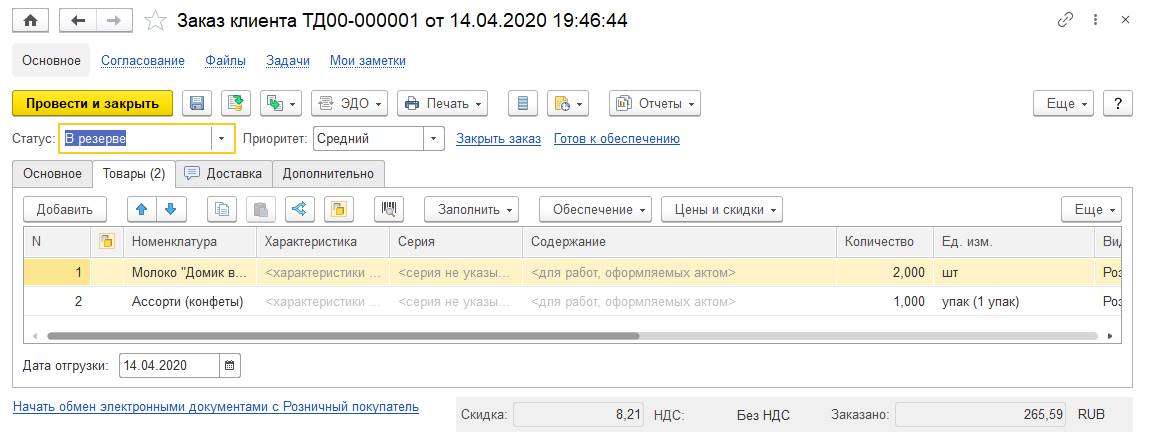Open the Дополнительно tab

click(328, 173)
